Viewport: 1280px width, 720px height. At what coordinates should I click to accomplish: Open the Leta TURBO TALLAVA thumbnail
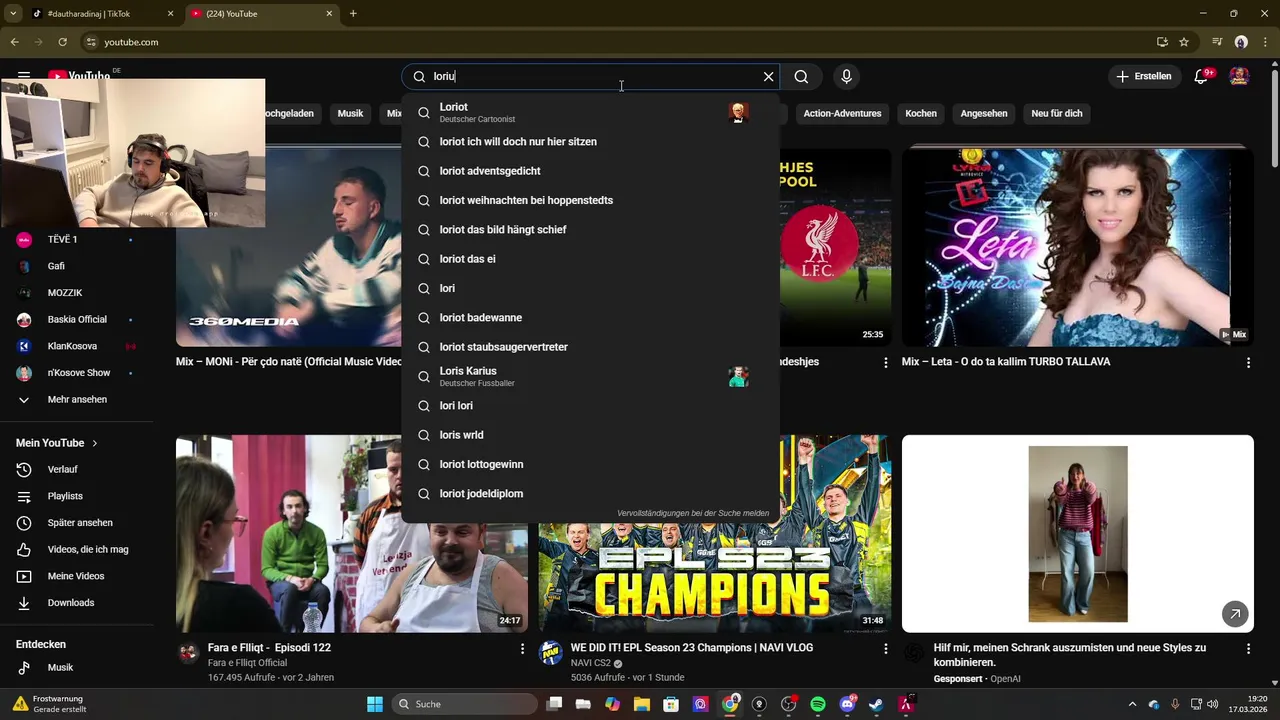tap(1077, 247)
